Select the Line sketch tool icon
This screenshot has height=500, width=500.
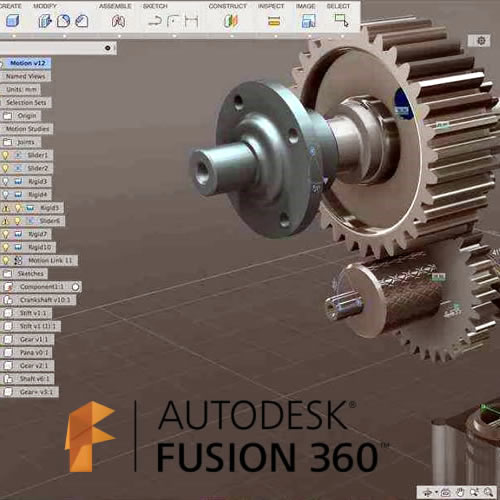click(155, 22)
